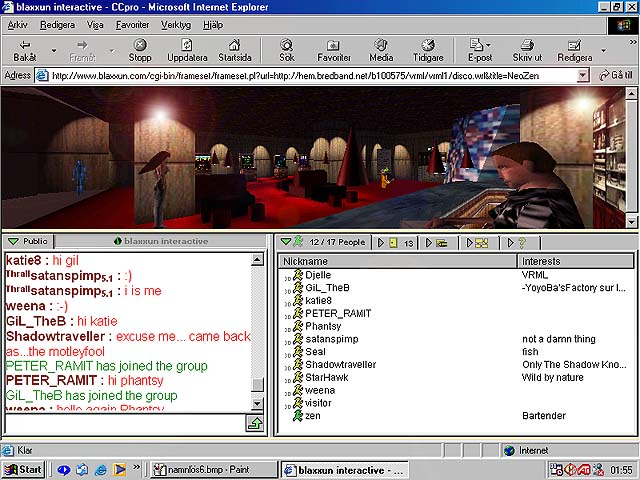Viewport: 640px width, 480px height.
Task: Show more toolbar buttons chevron
Action: (633, 42)
